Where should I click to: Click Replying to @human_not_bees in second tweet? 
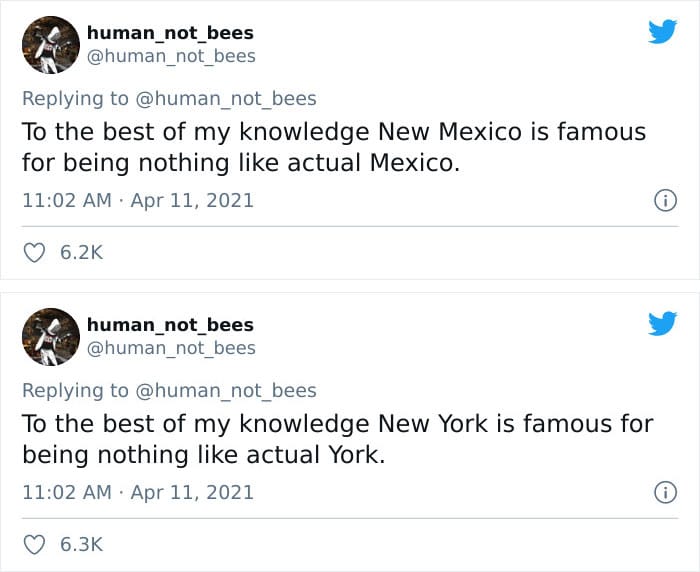point(226,390)
